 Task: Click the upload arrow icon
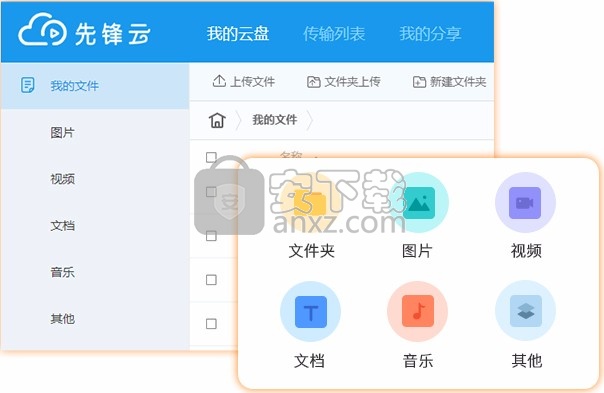pyautogui.click(x=219, y=81)
